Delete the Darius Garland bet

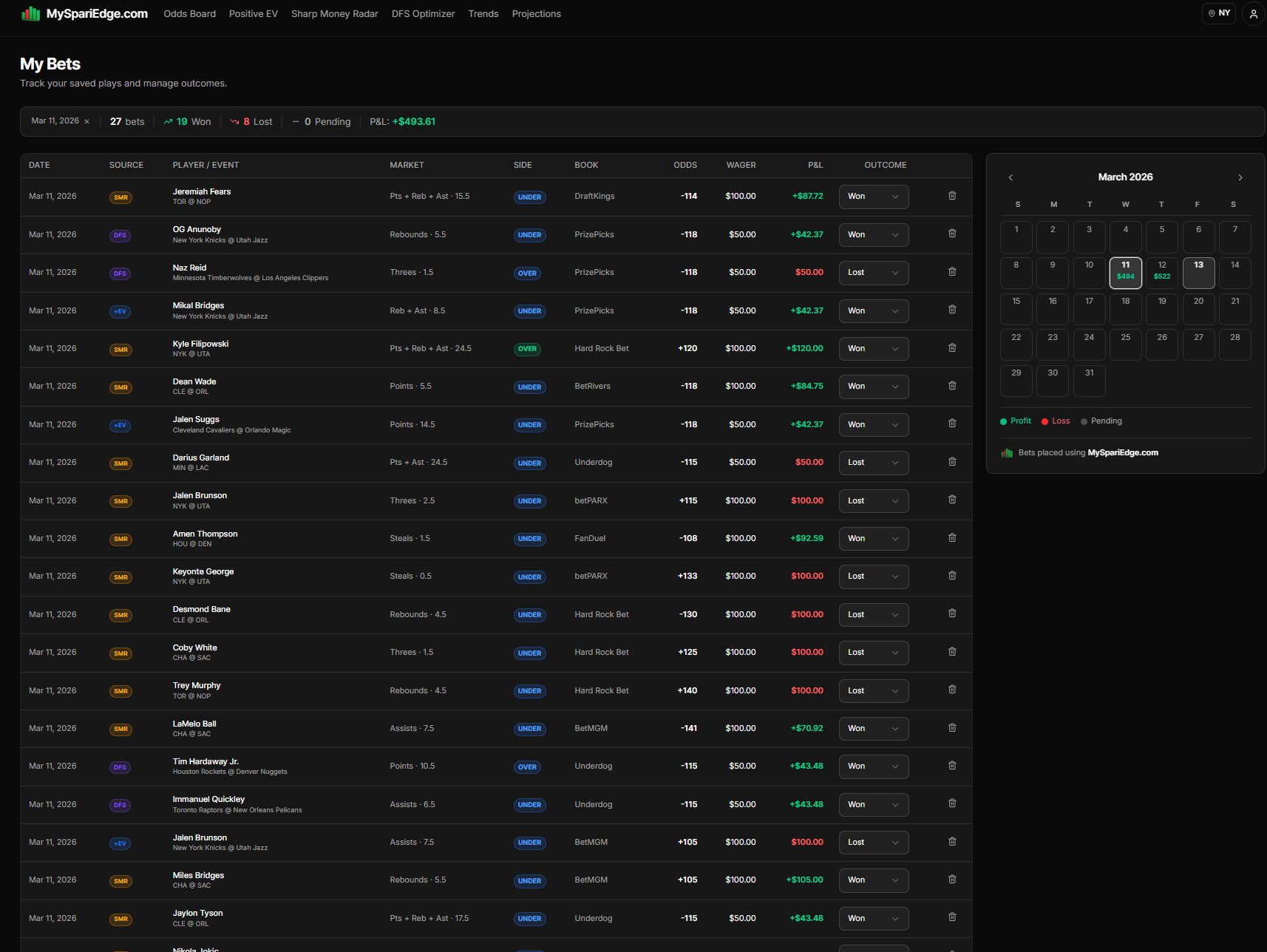pos(952,462)
